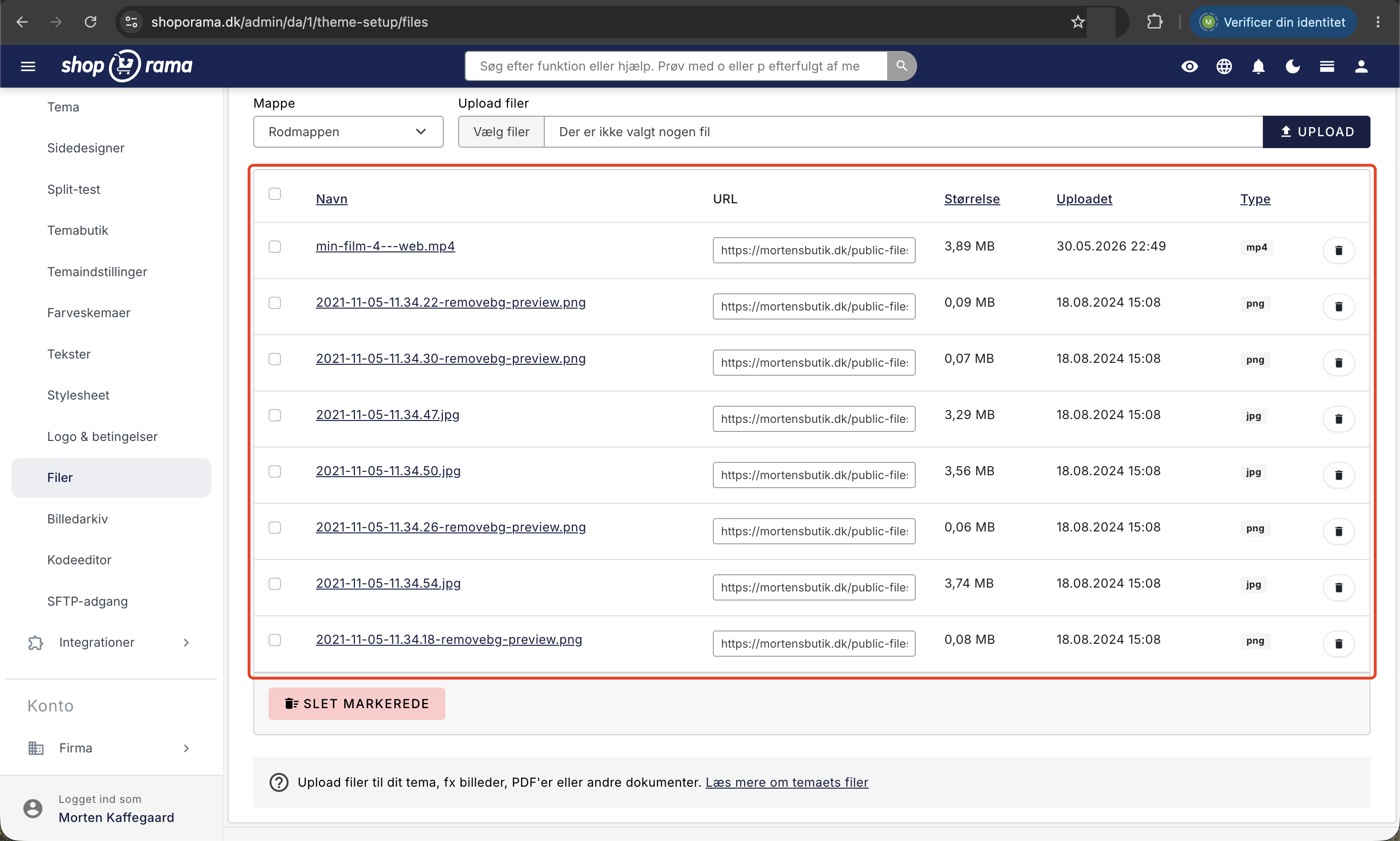This screenshot has height=841, width=1400.
Task: Select URL field for min-film-4---web.mp4
Action: [814, 250]
